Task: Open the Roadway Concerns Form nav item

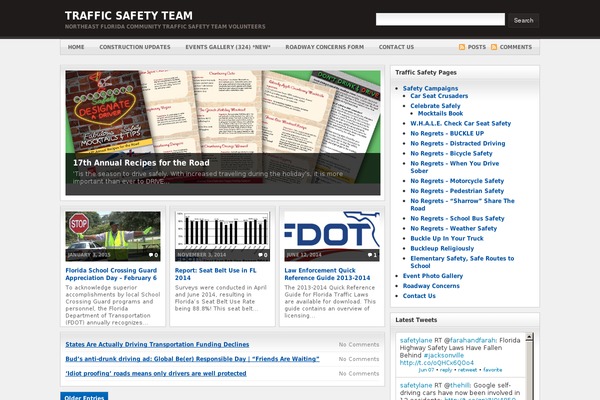Action: click(x=324, y=47)
